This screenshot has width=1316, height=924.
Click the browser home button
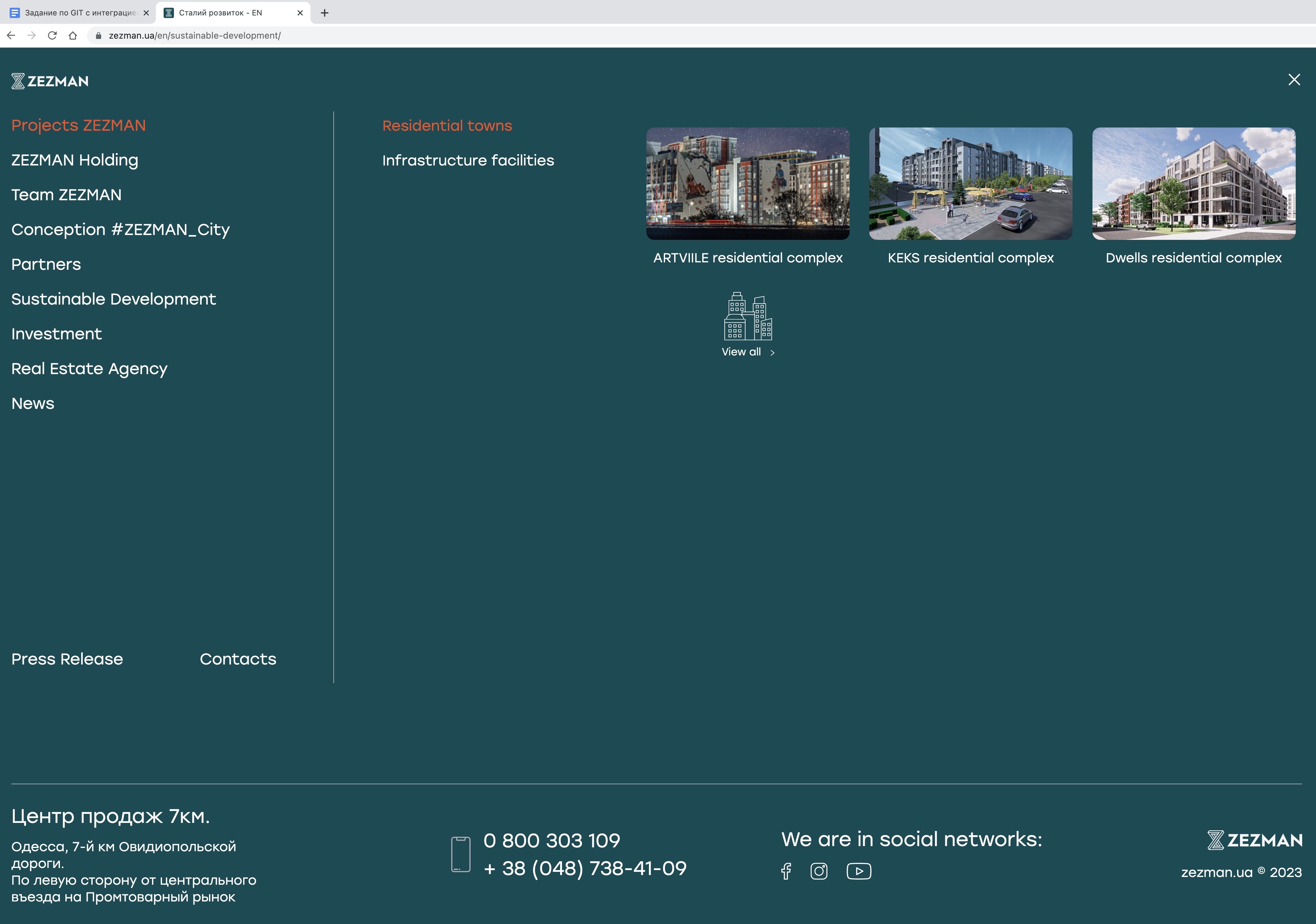tap(73, 35)
